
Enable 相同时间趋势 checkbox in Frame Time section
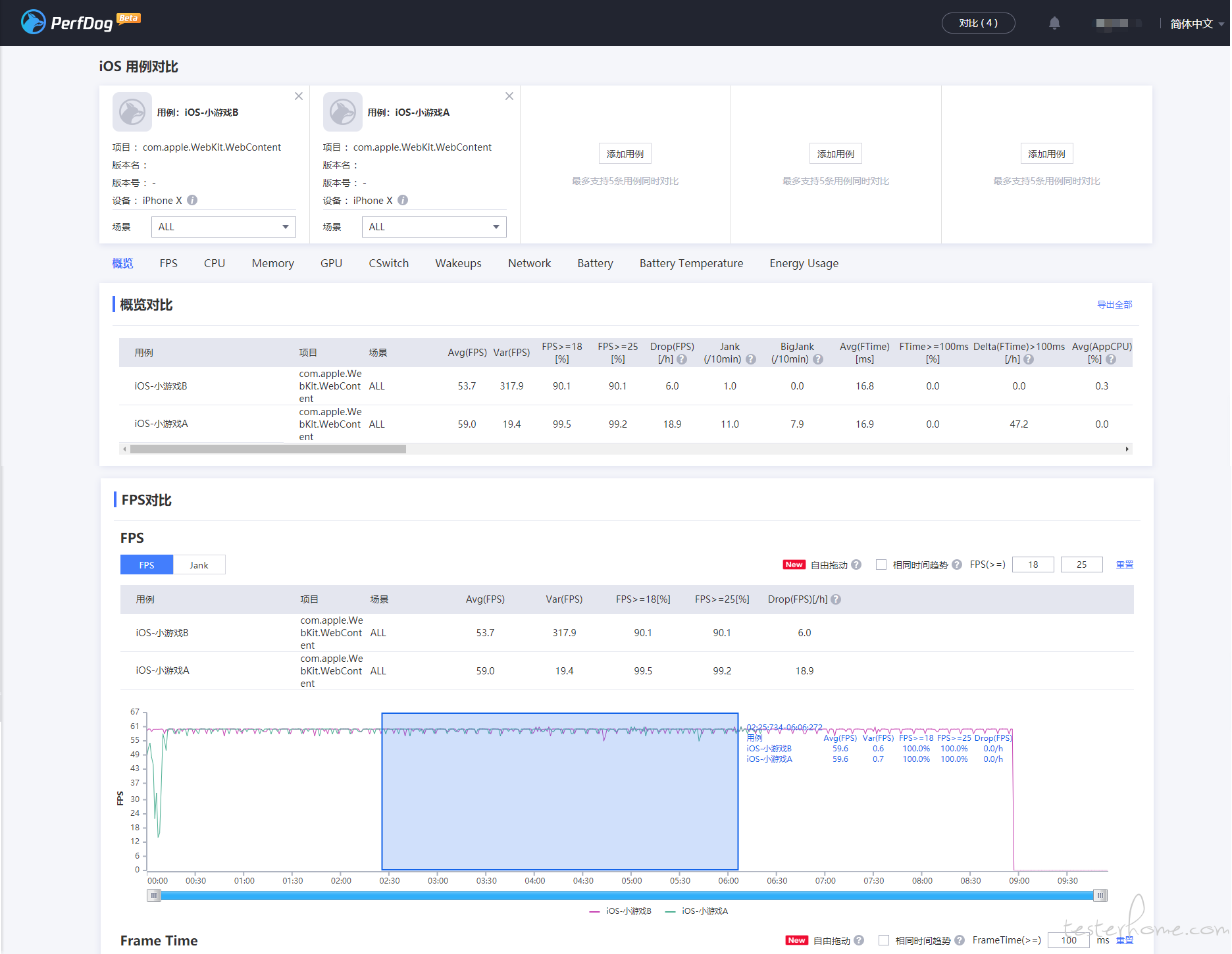pyautogui.click(x=884, y=940)
